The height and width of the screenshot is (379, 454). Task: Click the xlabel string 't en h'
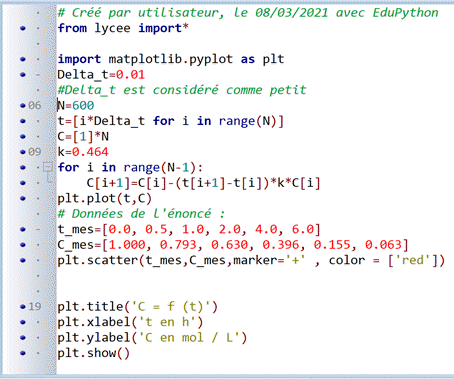click(x=167, y=322)
